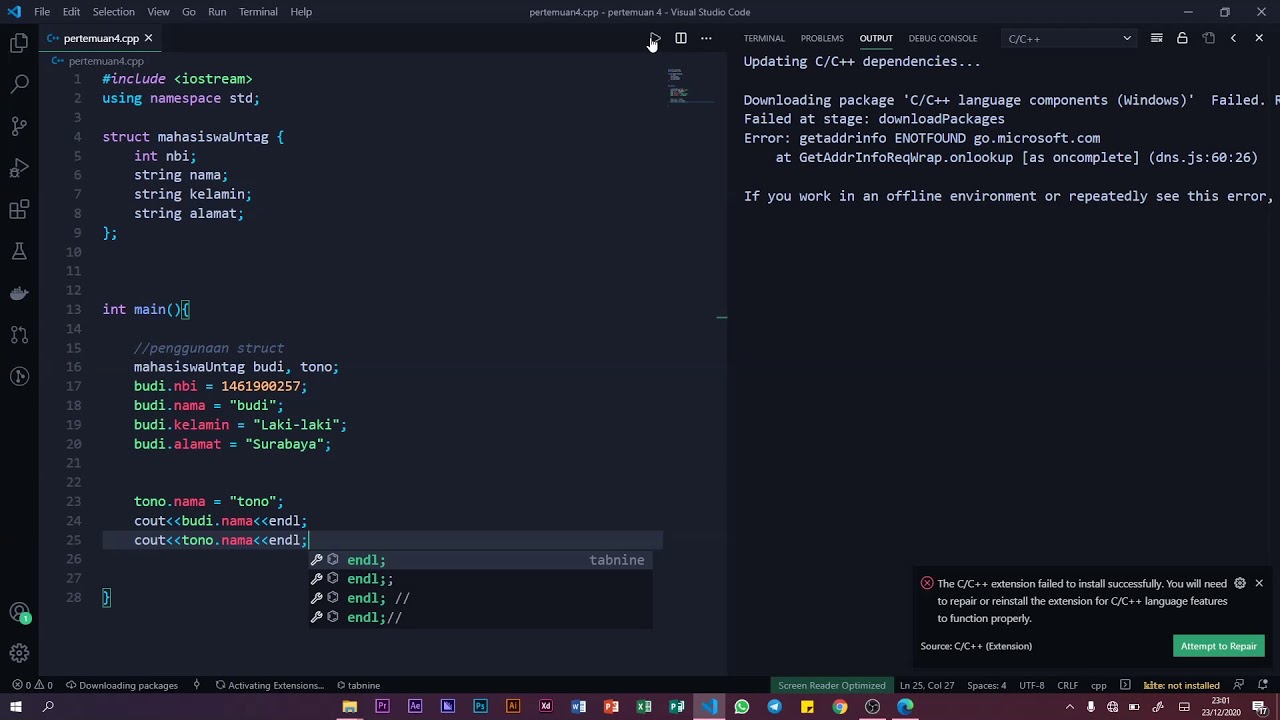Open the output log file

point(1208,38)
